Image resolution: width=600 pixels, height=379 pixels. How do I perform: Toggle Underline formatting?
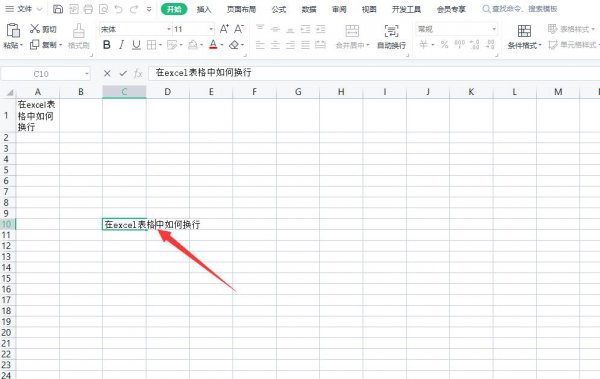(x=136, y=45)
